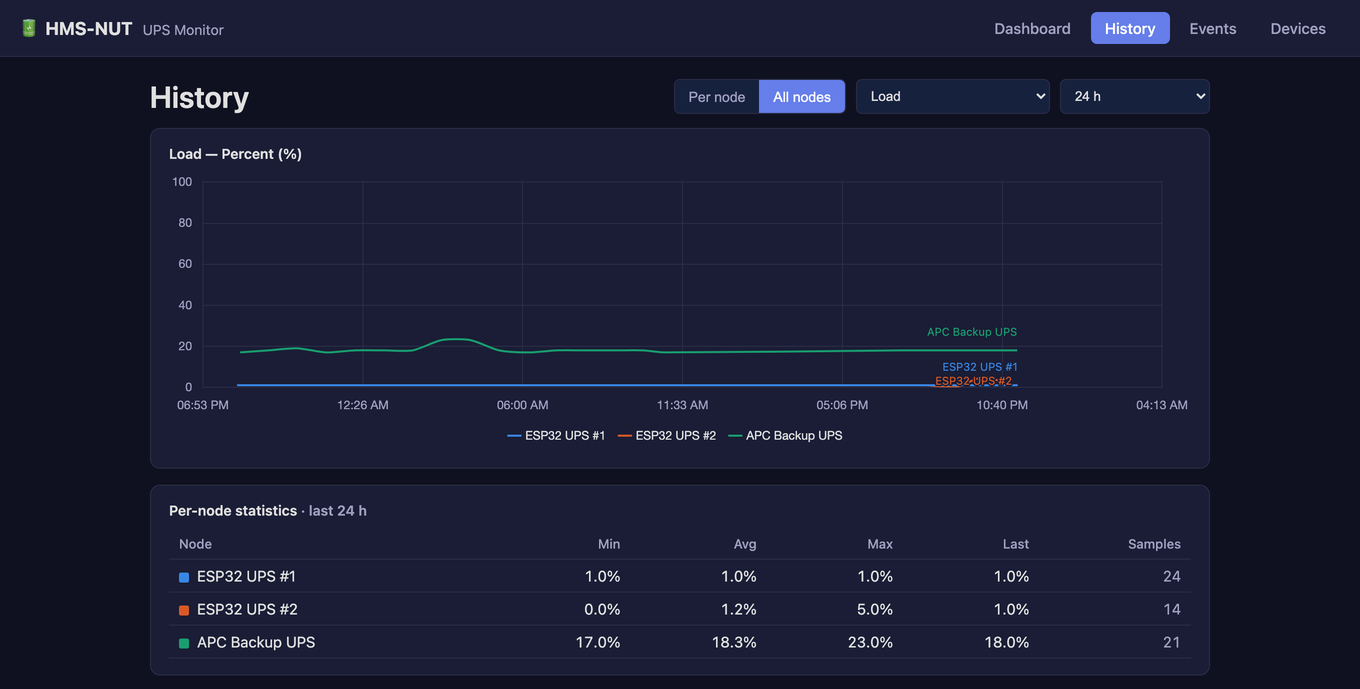The height and width of the screenshot is (689, 1360).
Task: Click the blue ESP32 UPS #1 chart label
Action: click(980, 367)
